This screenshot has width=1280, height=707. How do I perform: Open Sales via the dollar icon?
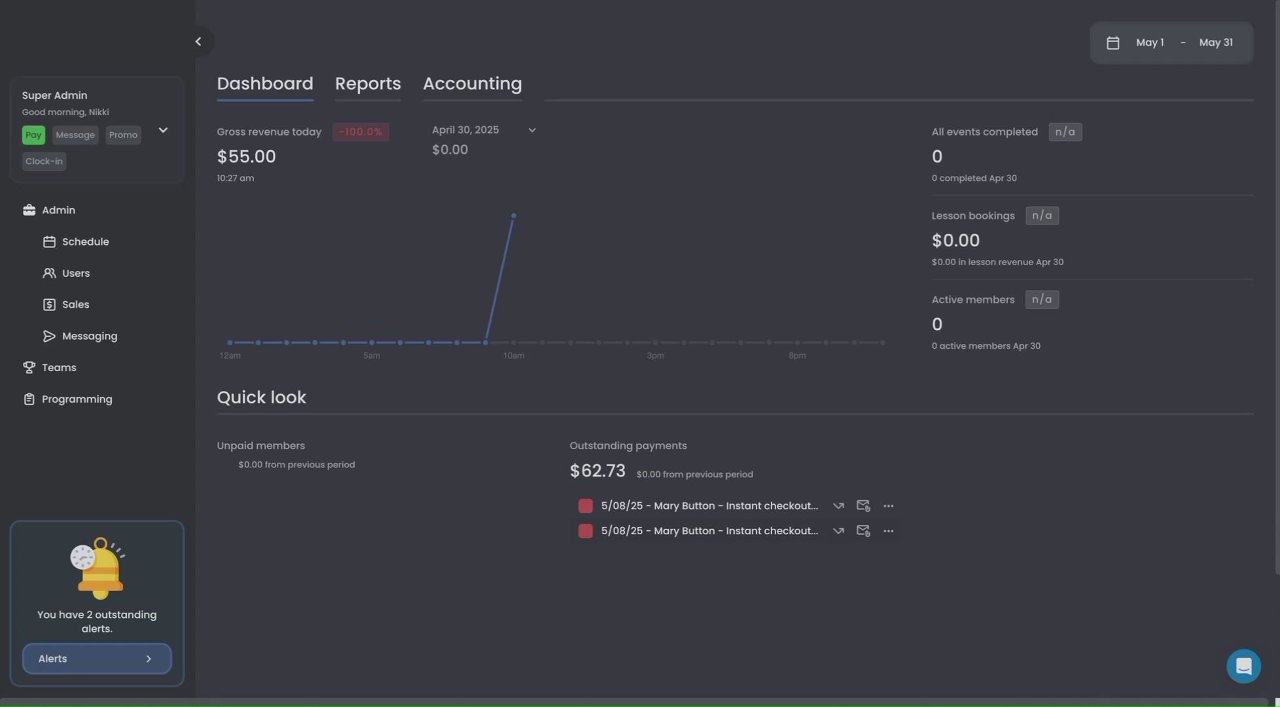click(49, 305)
